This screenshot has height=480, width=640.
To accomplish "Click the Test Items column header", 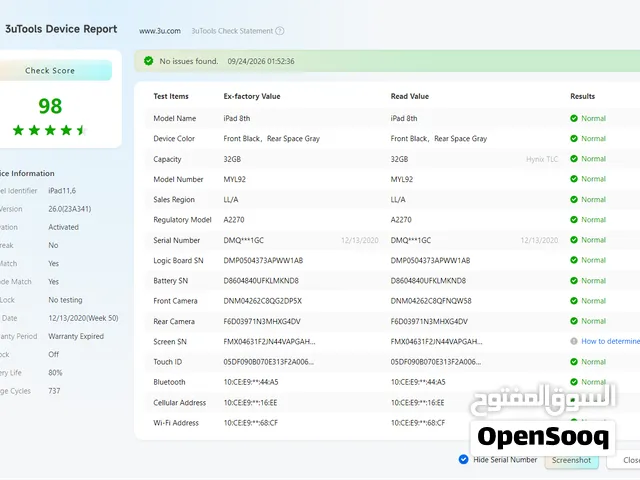I will pyautogui.click(x=171, y=96).
